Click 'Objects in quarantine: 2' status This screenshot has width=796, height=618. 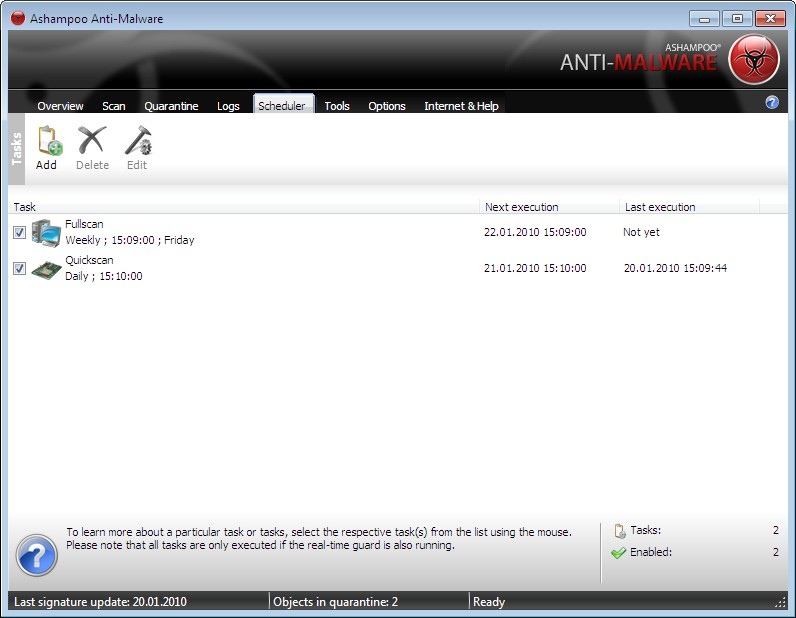pyautogui.click(x=336, y=602)
